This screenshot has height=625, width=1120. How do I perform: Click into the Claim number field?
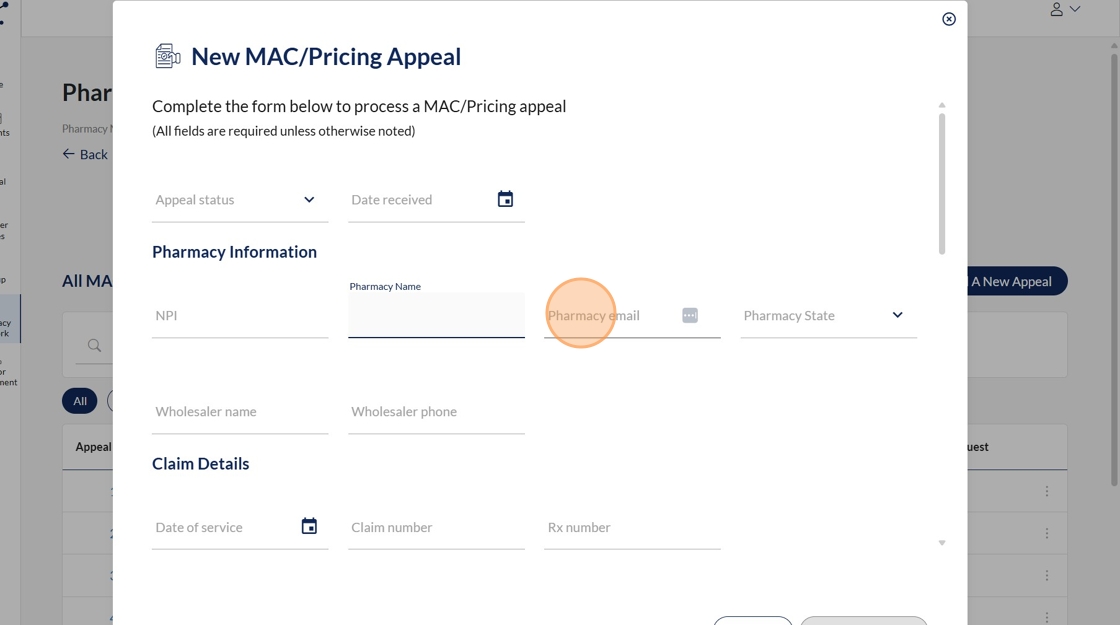(436, 528)
